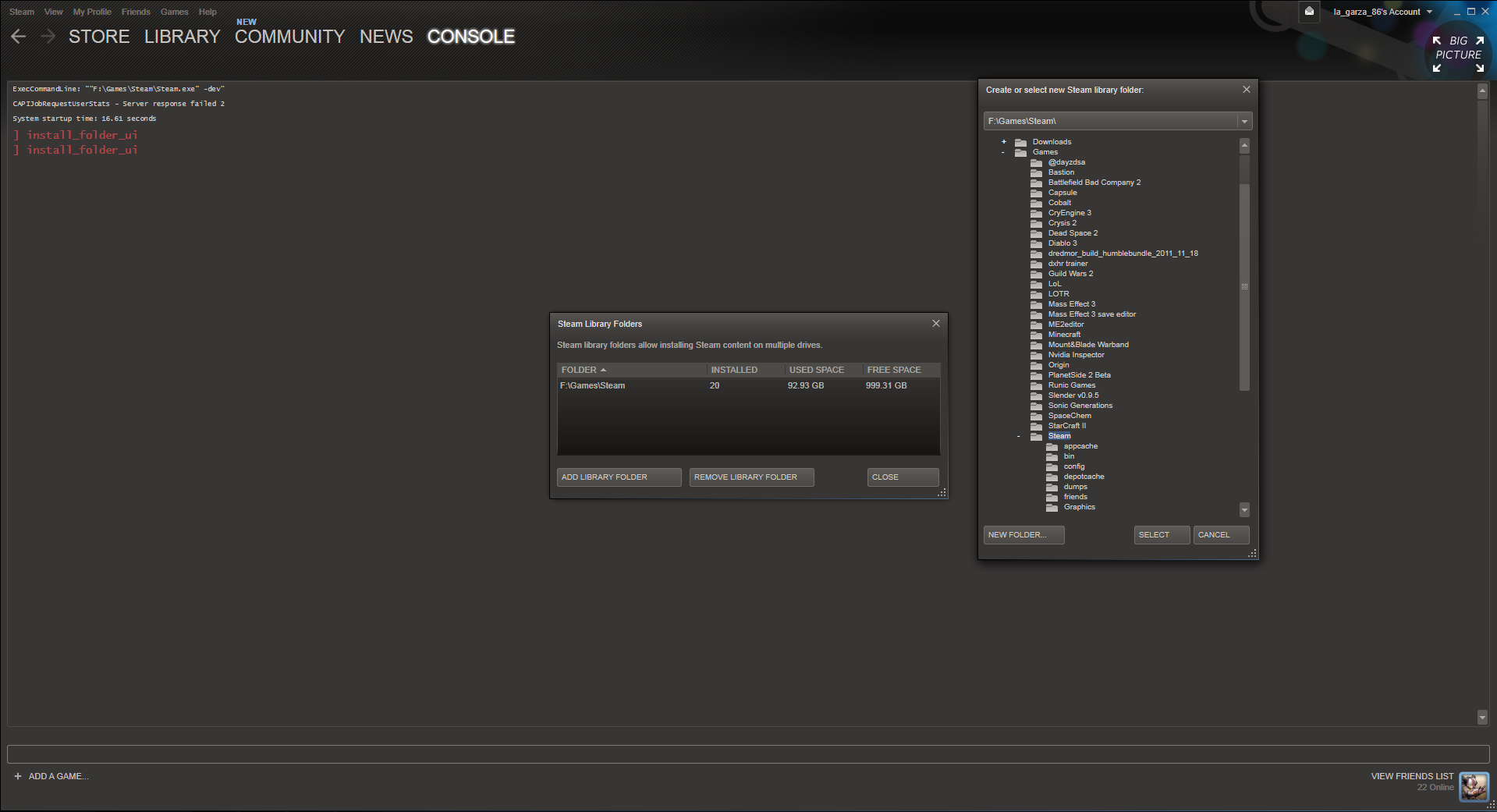Go to the STORE tab
This screenshot has height=812, width=1497.
tap(99, 37)
